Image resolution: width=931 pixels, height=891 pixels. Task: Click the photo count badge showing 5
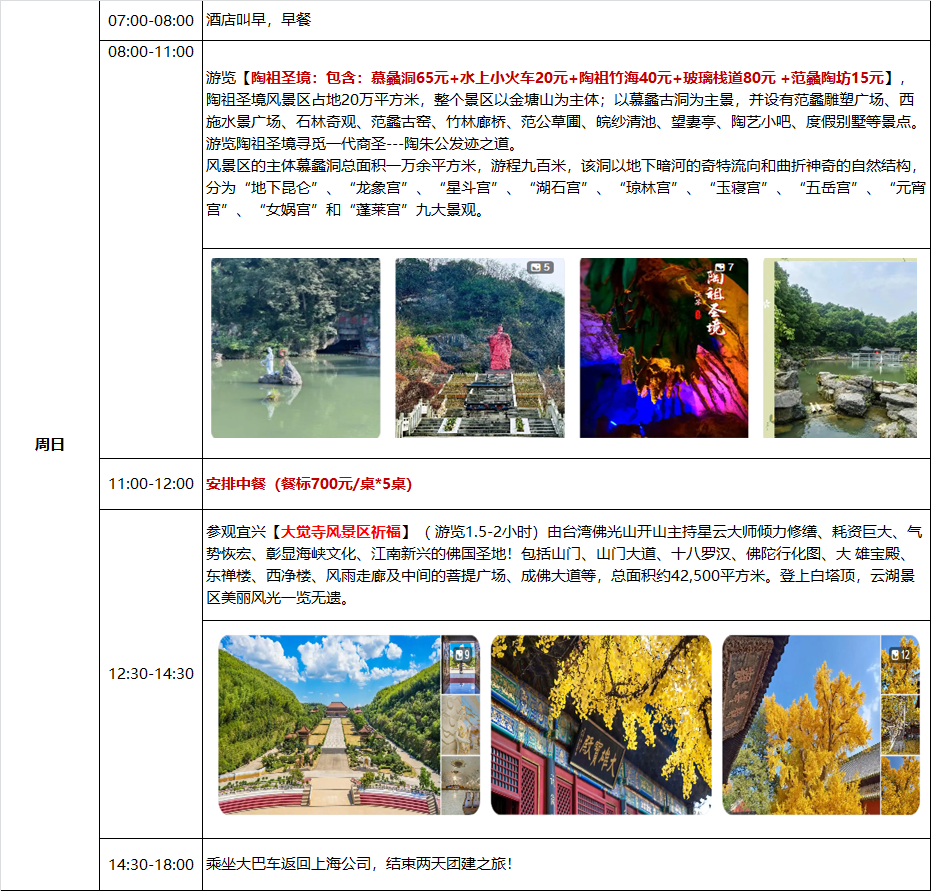click(541, 268)
